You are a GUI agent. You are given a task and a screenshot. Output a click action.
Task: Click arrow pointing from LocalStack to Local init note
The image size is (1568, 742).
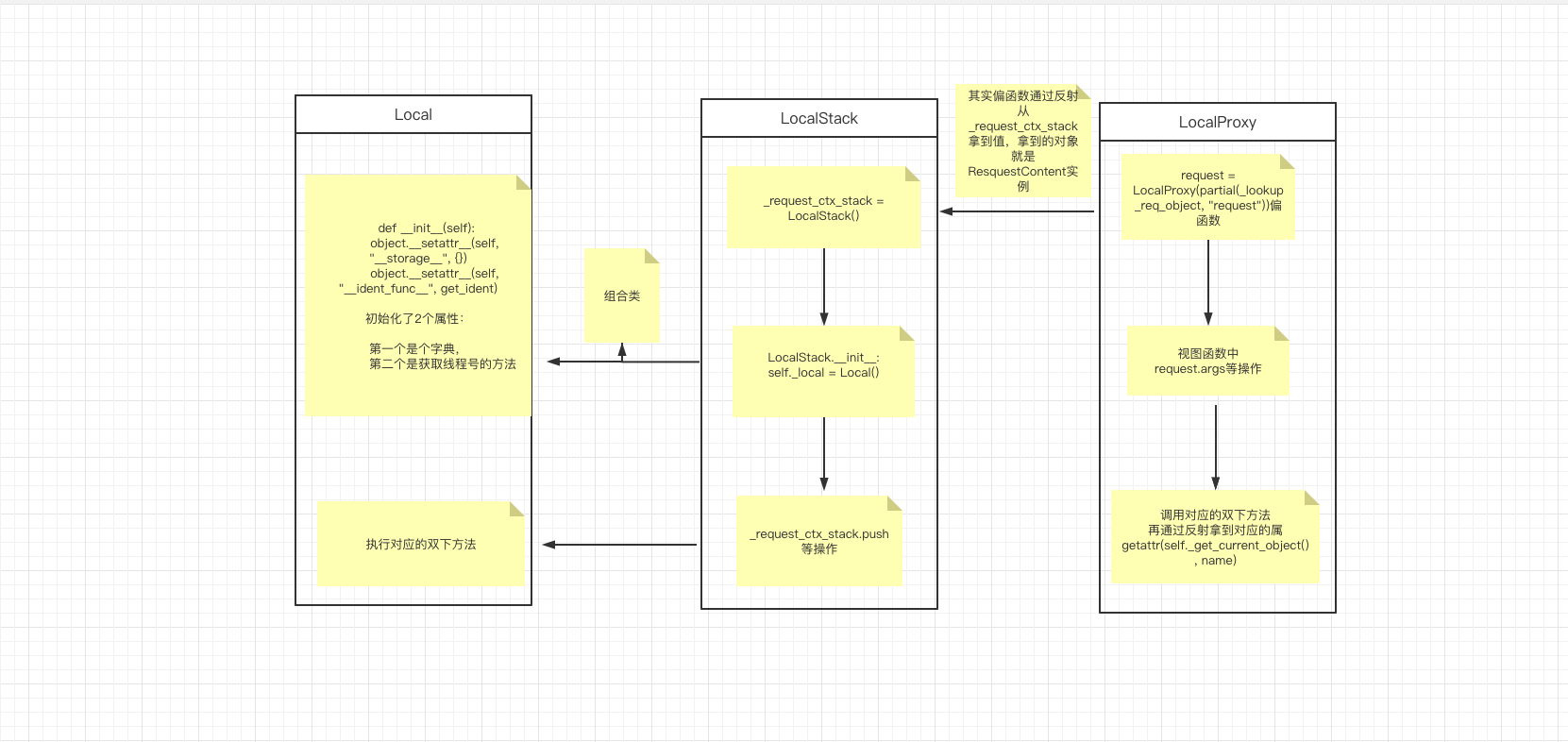(623, 362)
